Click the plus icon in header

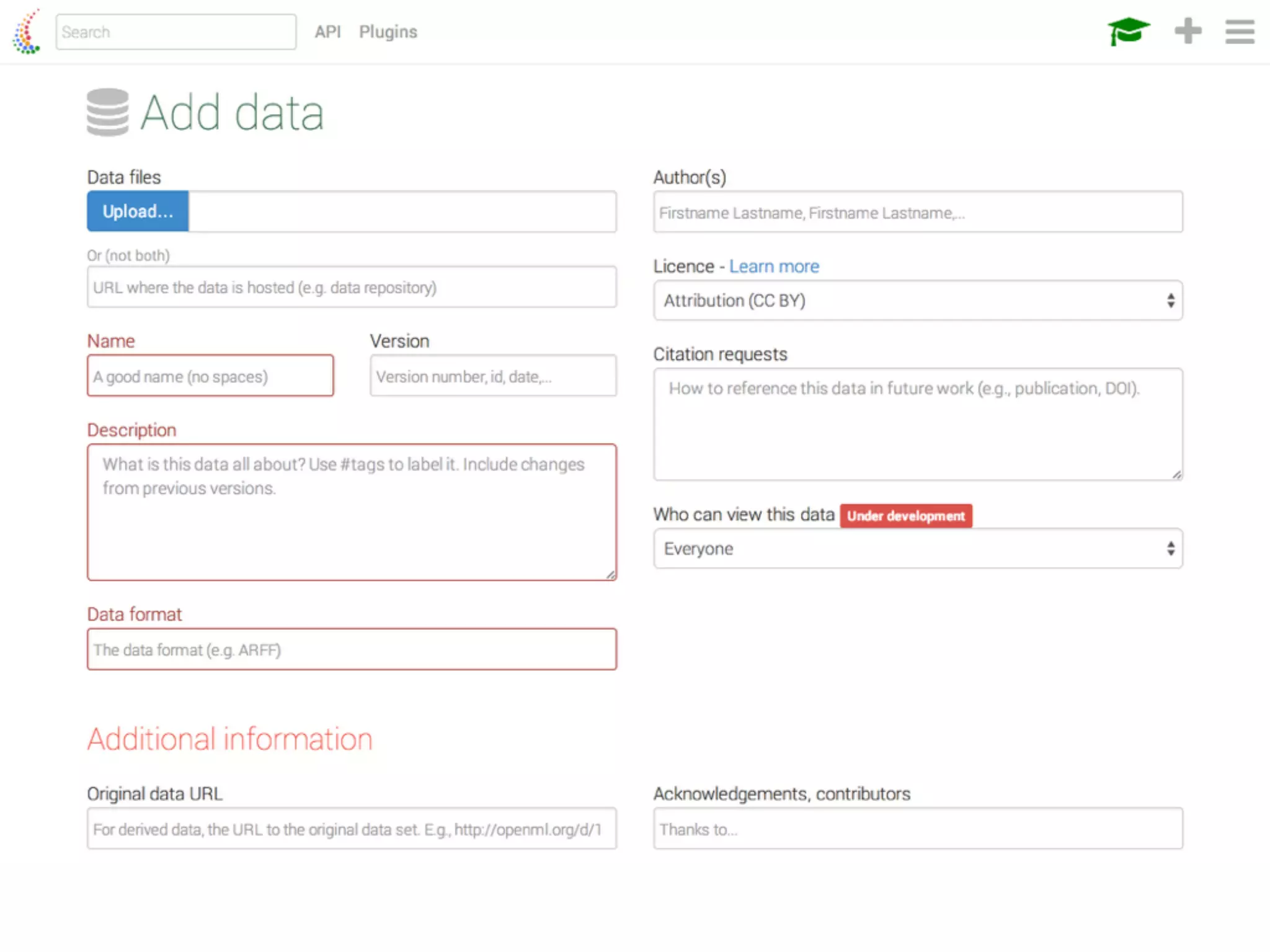1188,31
